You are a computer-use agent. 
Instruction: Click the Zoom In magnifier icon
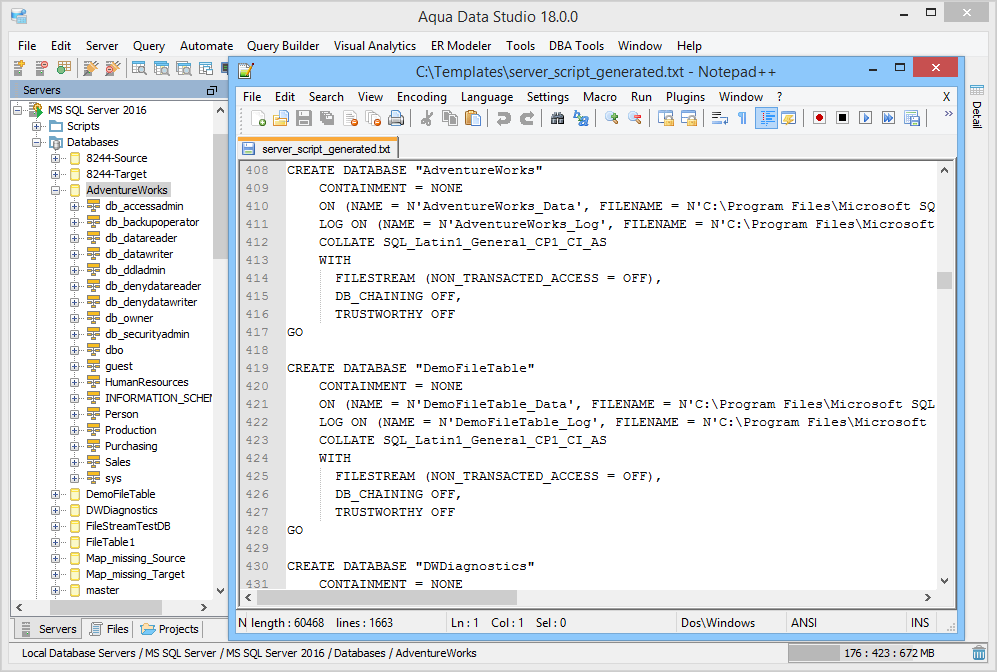(x=612, y=118)
